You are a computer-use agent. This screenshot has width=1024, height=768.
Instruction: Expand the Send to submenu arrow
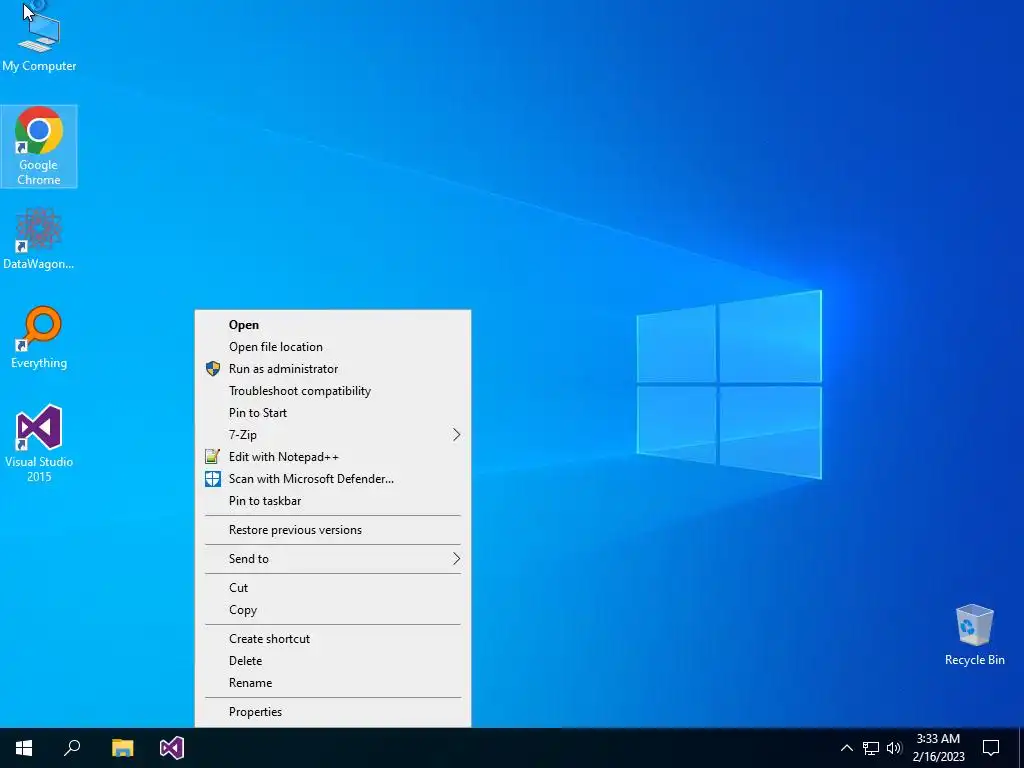456,559
